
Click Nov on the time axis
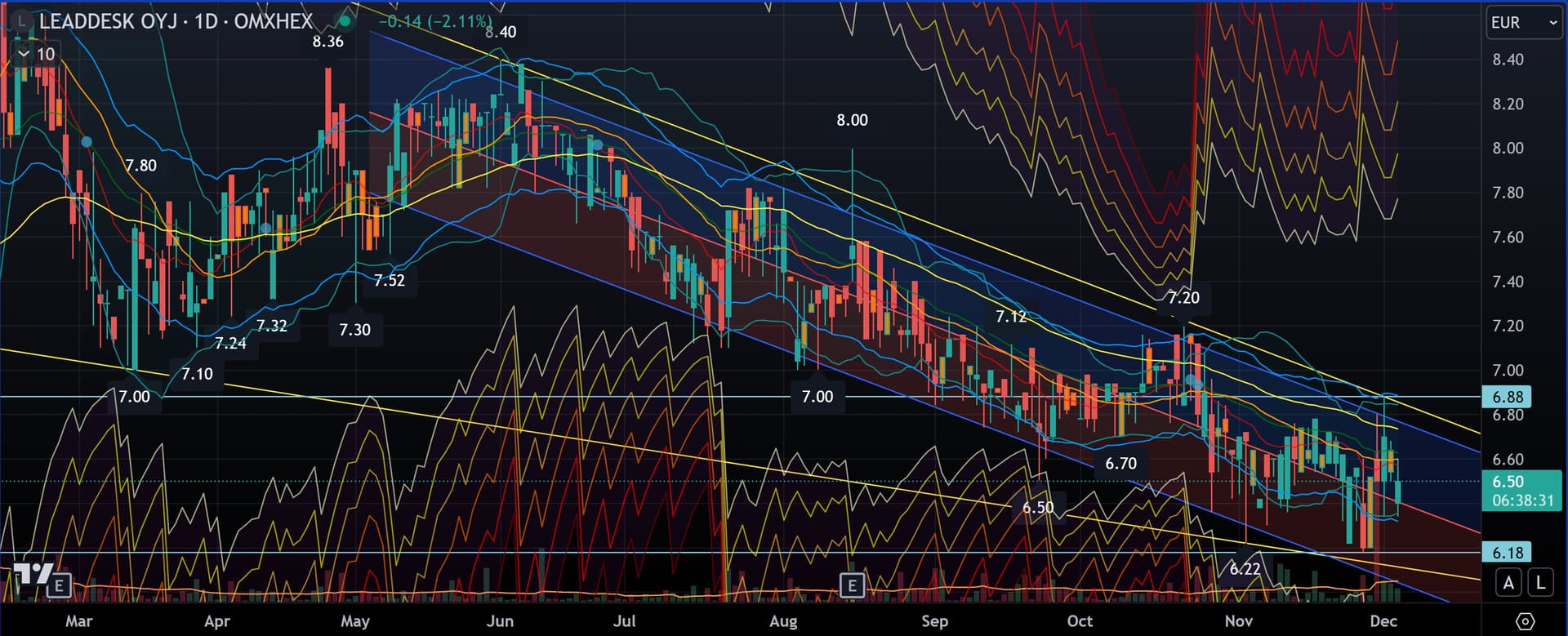point(1239,621)
